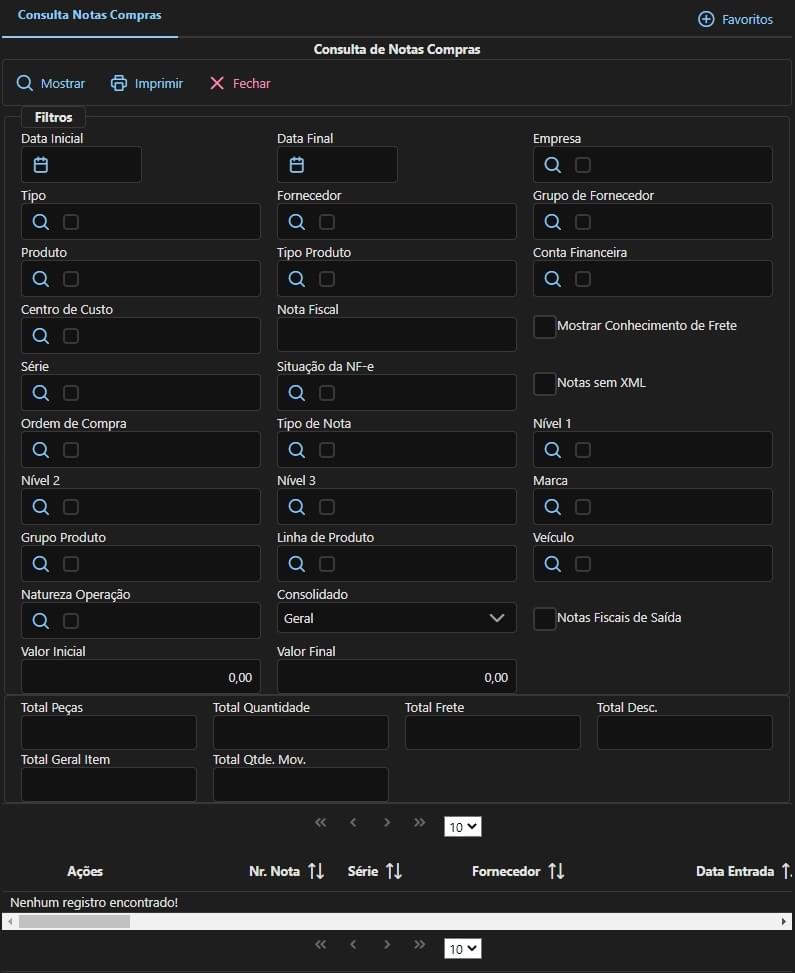Viewport: 795px width, 973px height.
Task: Click the Produto lookup search icon
Action: pos(41,279)
